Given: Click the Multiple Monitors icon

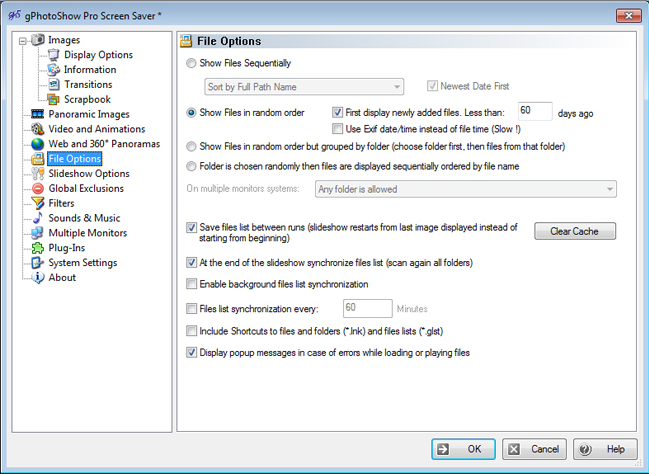Looking at the screenshot, I should 38,233.
